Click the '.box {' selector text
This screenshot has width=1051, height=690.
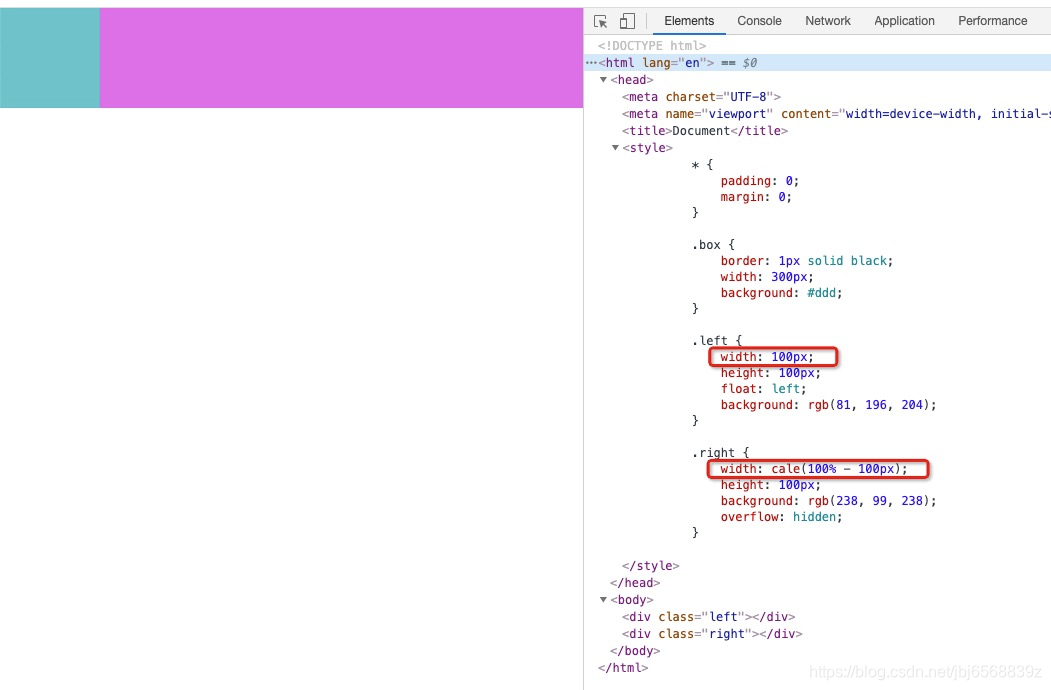(x=713, y=245)
